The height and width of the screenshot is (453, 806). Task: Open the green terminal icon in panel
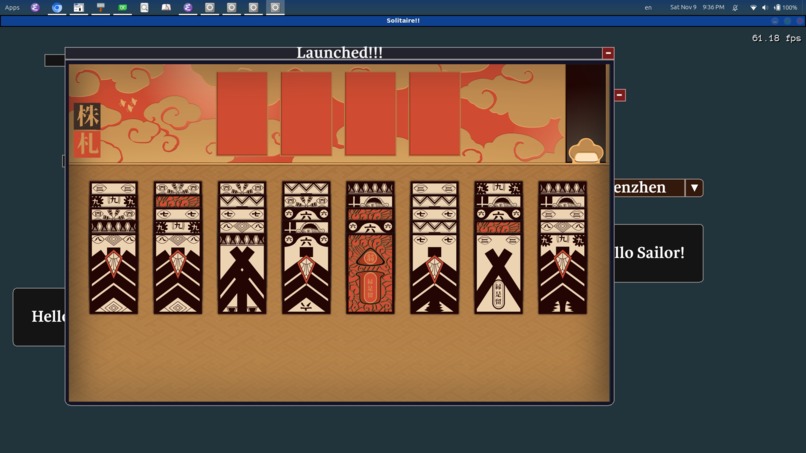122,7
